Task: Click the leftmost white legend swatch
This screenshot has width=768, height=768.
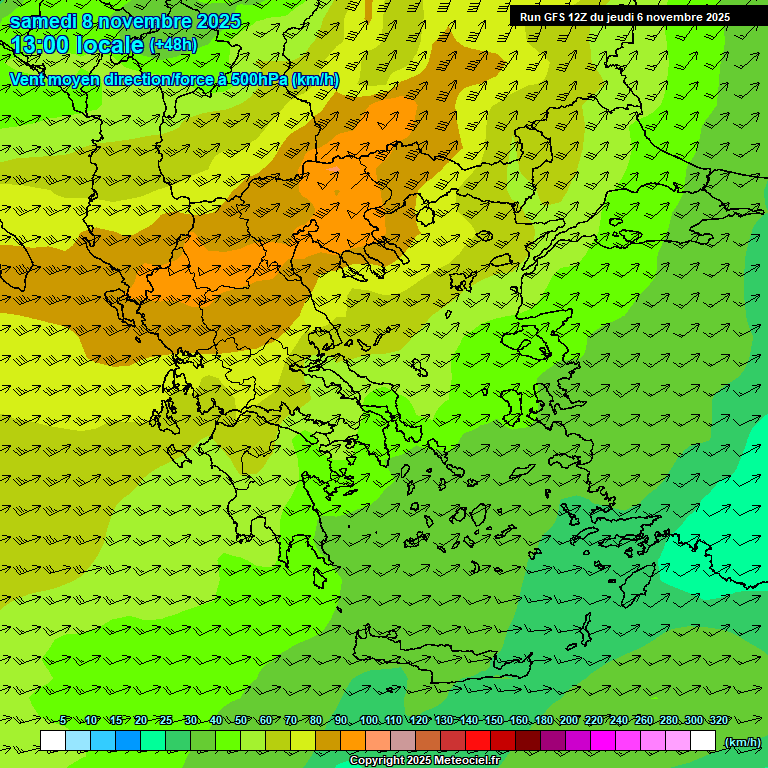Action: pyautogui.click(x=53, y=741)
